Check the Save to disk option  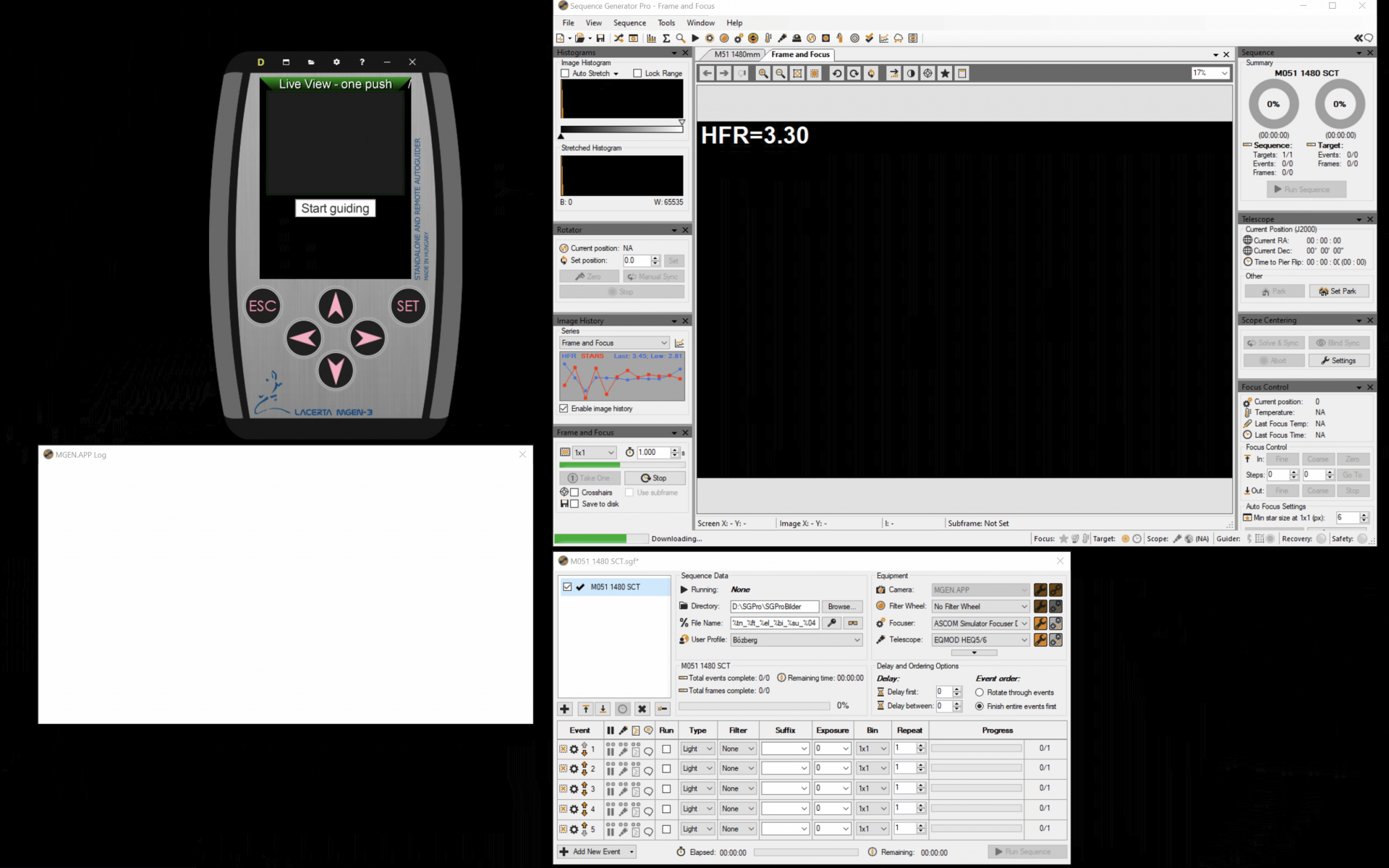(x=575, y=504)
